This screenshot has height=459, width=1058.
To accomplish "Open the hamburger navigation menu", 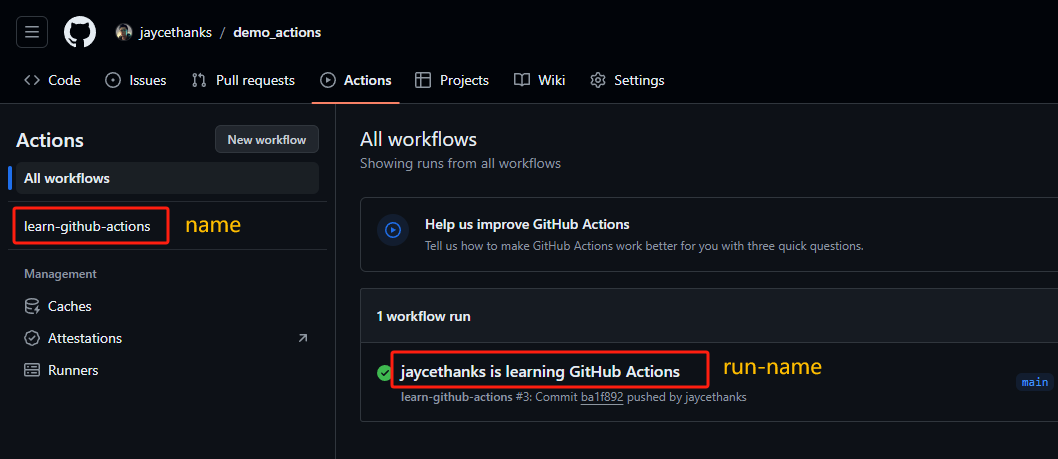I will click(32, 32).
